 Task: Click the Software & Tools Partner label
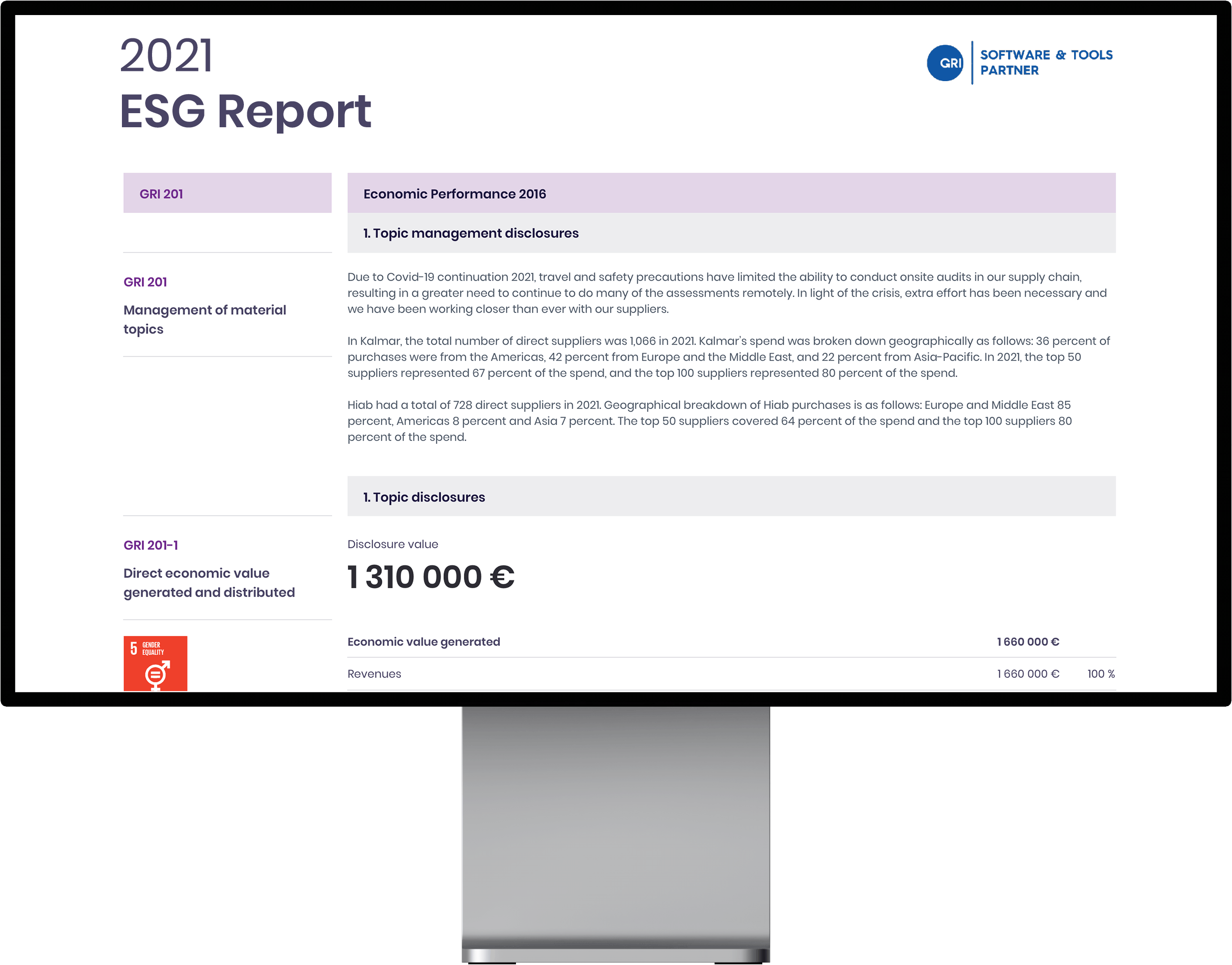[1046, 63]
